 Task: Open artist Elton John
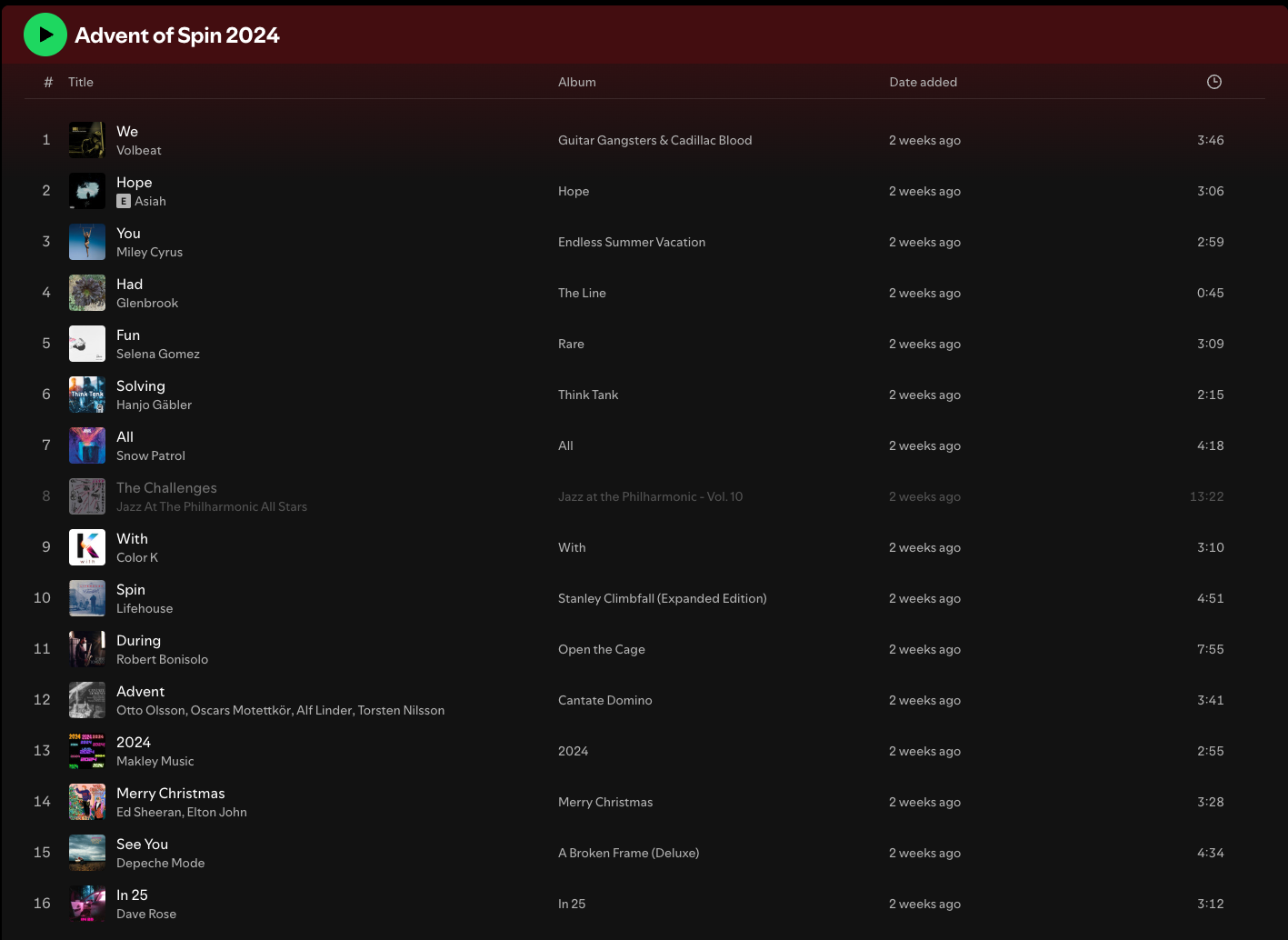pos(217,813)
